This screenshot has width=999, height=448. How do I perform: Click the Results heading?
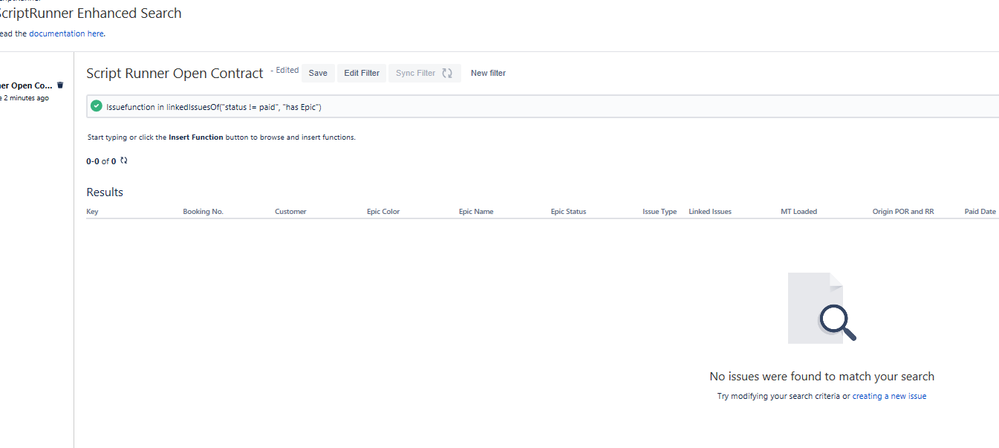(104, 192)
